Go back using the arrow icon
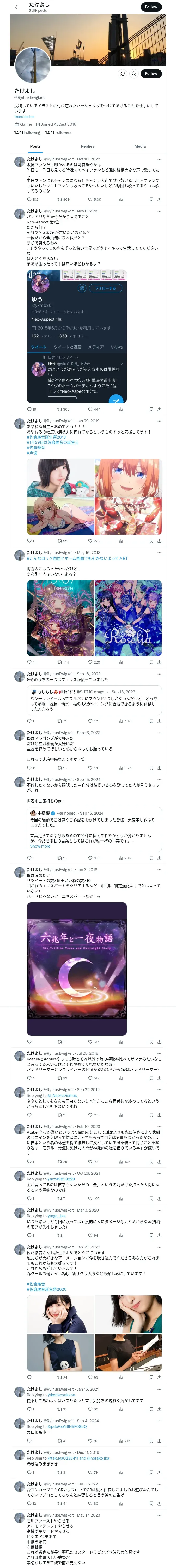This screenshot has height=1568, width=176. pyautogui.click(x=17, y=7)
